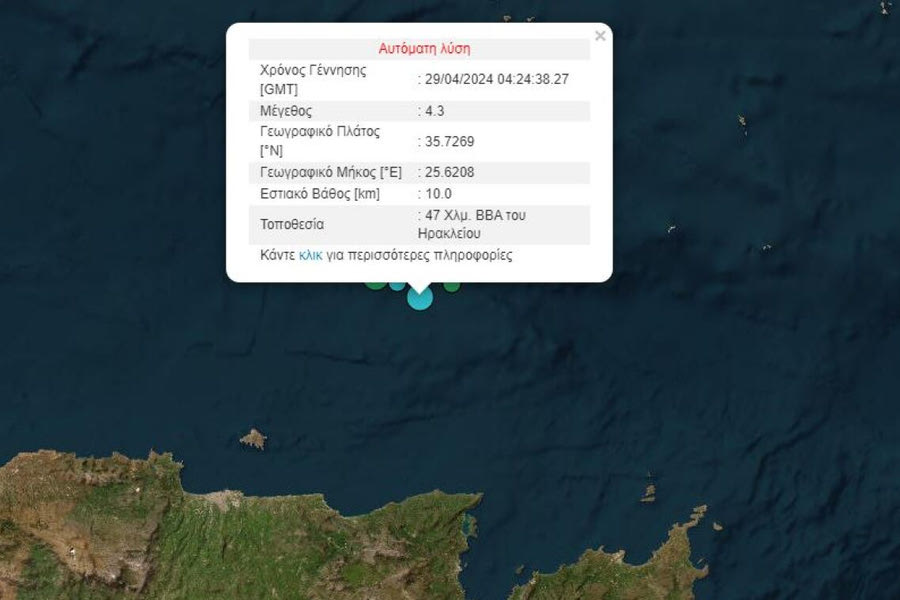Select the large blue epicenter marker below the popup

tap(420, 297)
